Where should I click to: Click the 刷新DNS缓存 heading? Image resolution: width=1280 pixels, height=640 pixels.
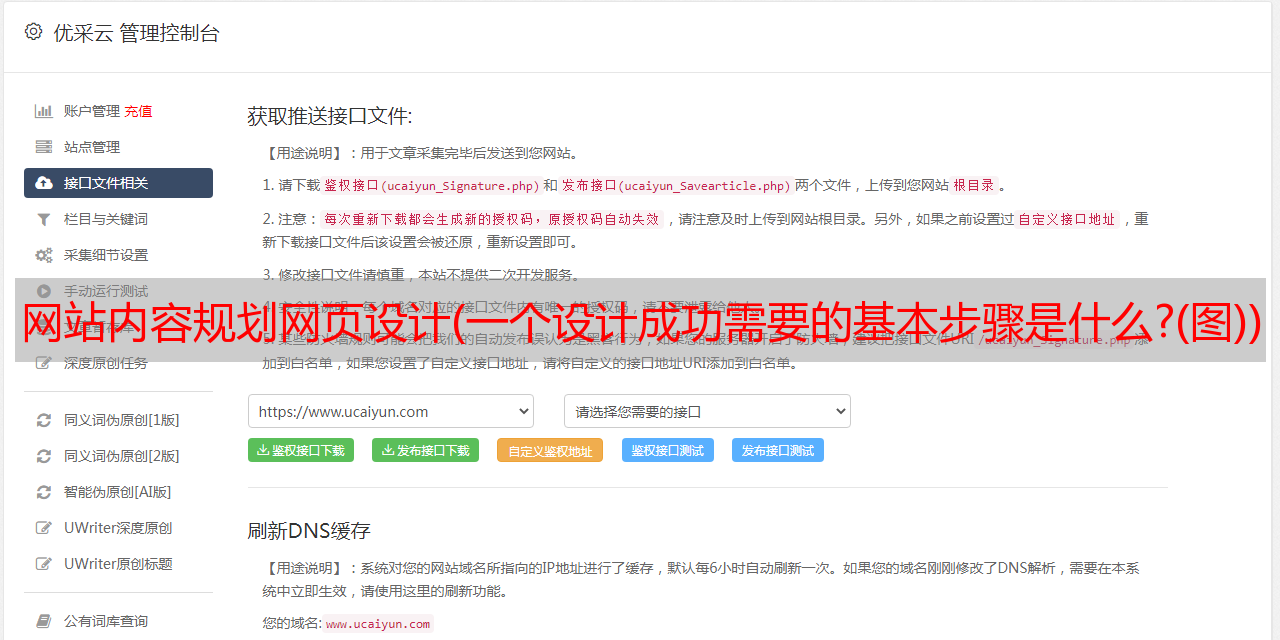pyautogui.click(x=309, y=530)
